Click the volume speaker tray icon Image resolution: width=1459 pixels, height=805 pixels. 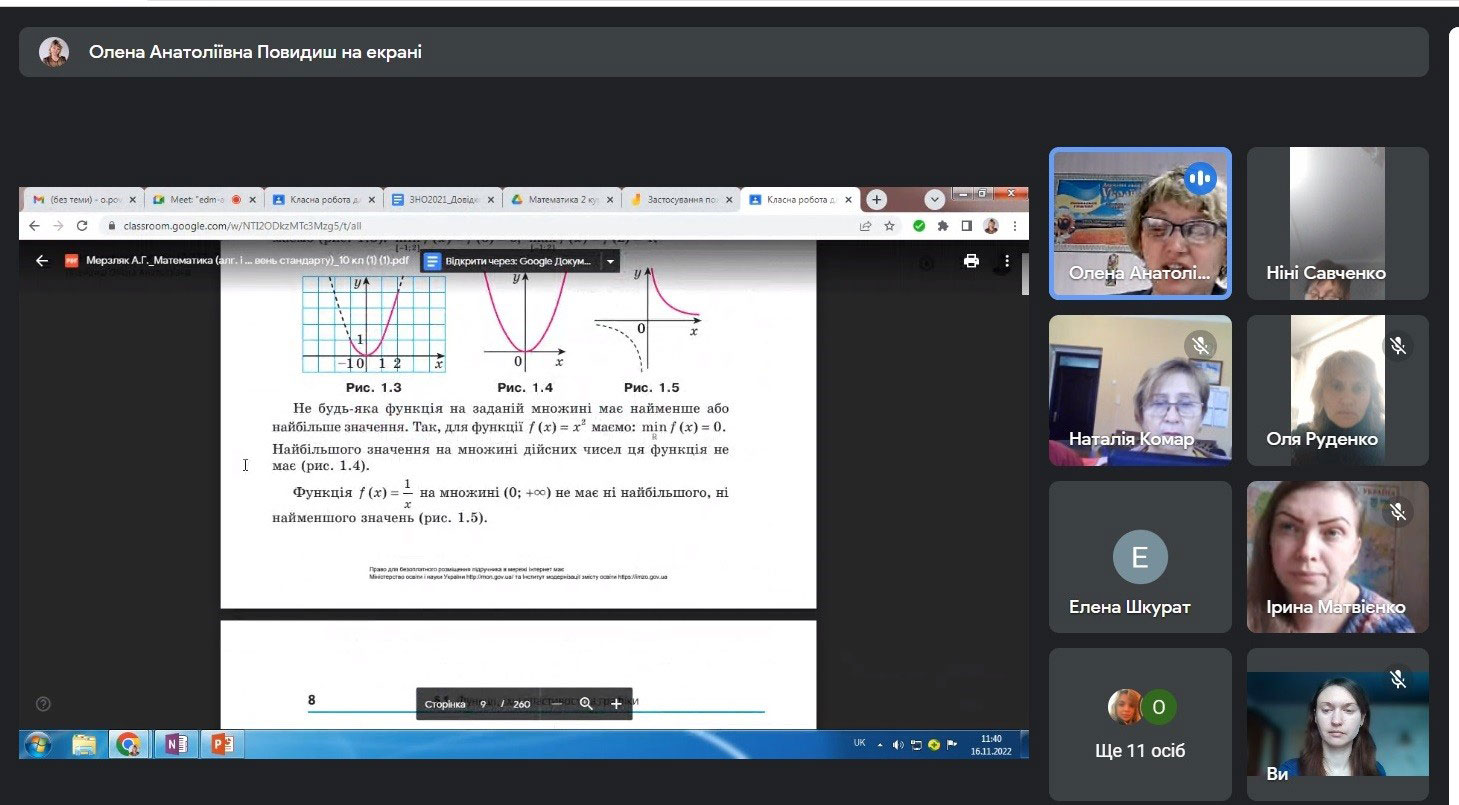tap(898, 745)
